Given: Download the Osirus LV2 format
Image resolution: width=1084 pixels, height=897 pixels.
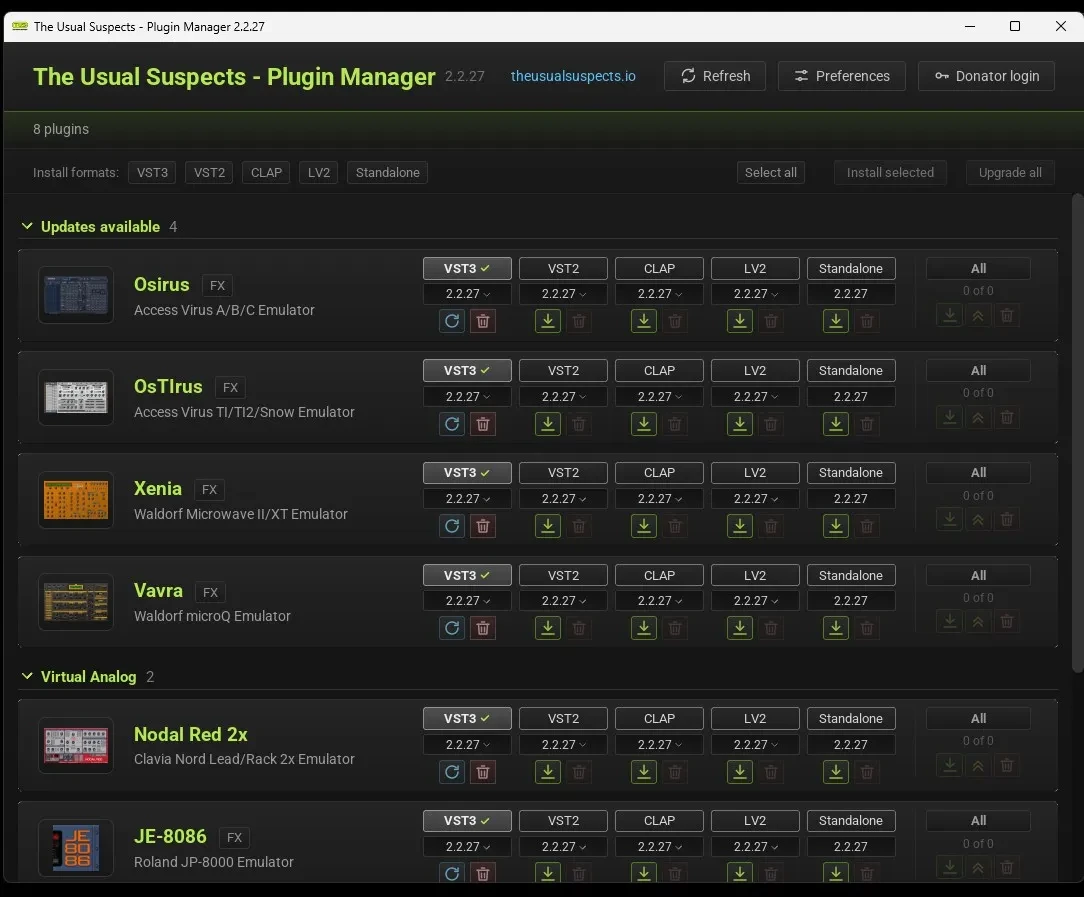Looking at the screenshot, I should click(740, 321).
